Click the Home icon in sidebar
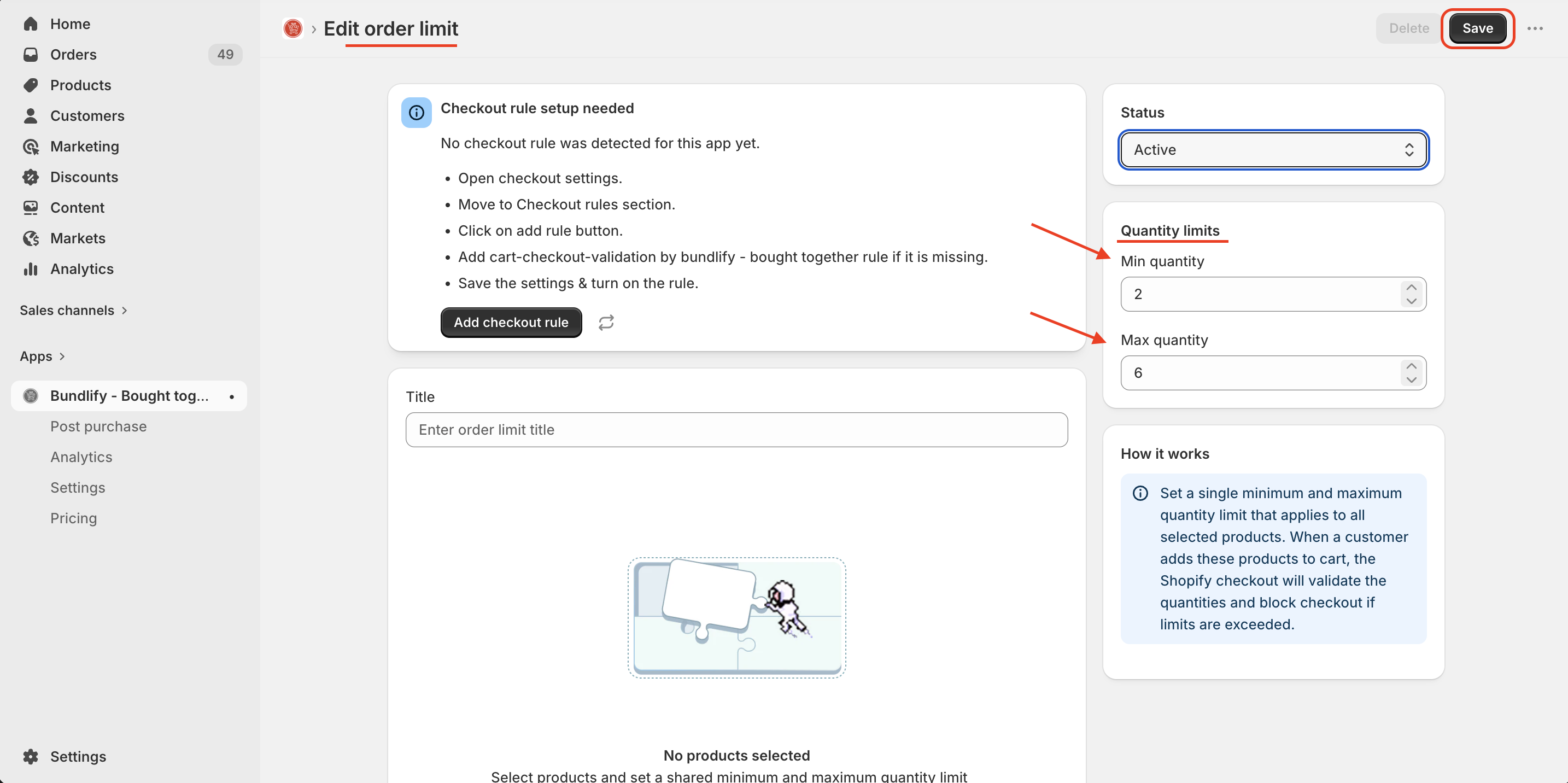The image size is (1568, 783). (31, 24)
